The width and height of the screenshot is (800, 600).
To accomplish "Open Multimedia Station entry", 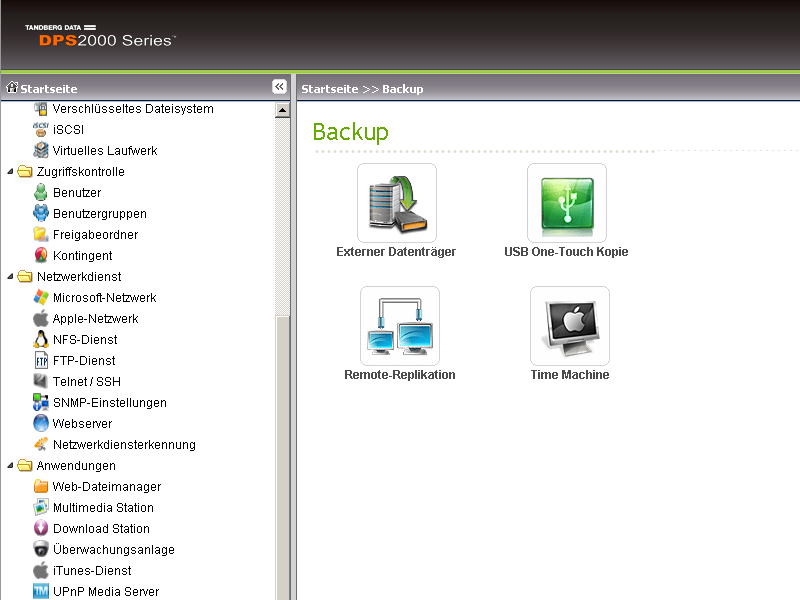I will [x=103, y=508].
